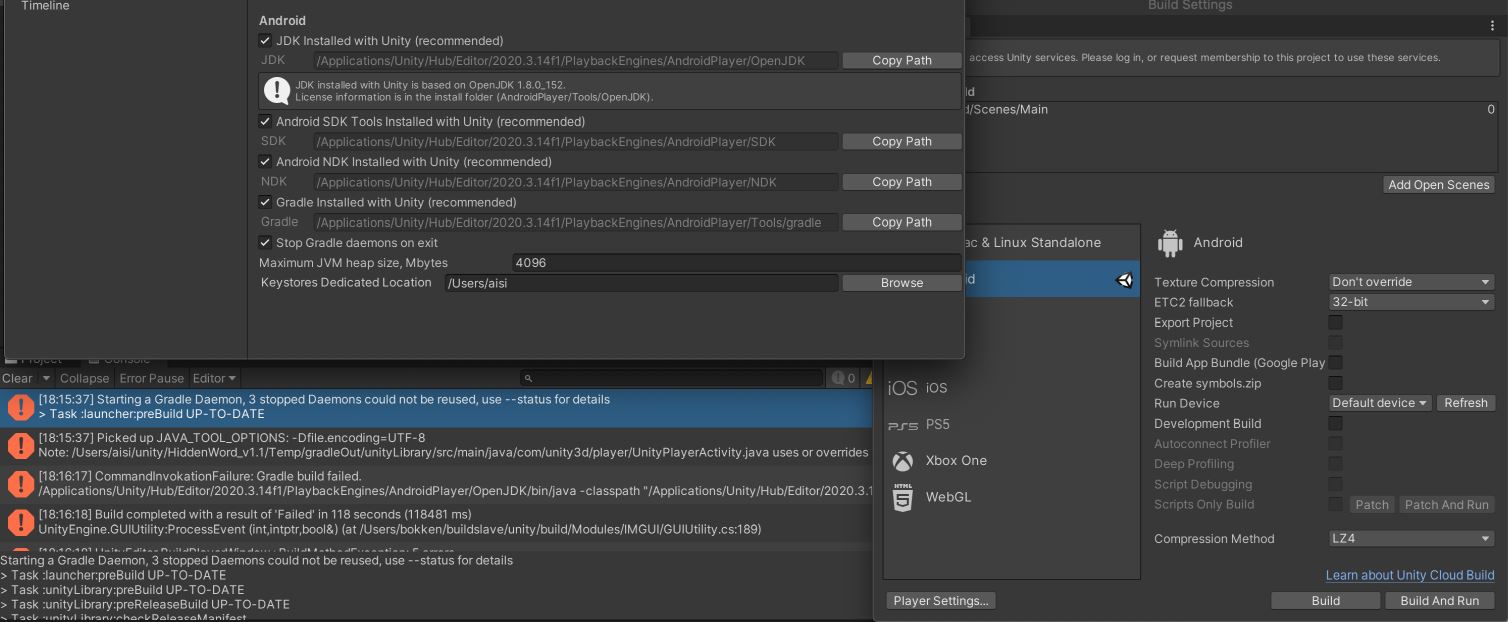1508x622 pixels.
Task: Enable the Create symbols.zip checkbox
Action: coord(1335,383)
